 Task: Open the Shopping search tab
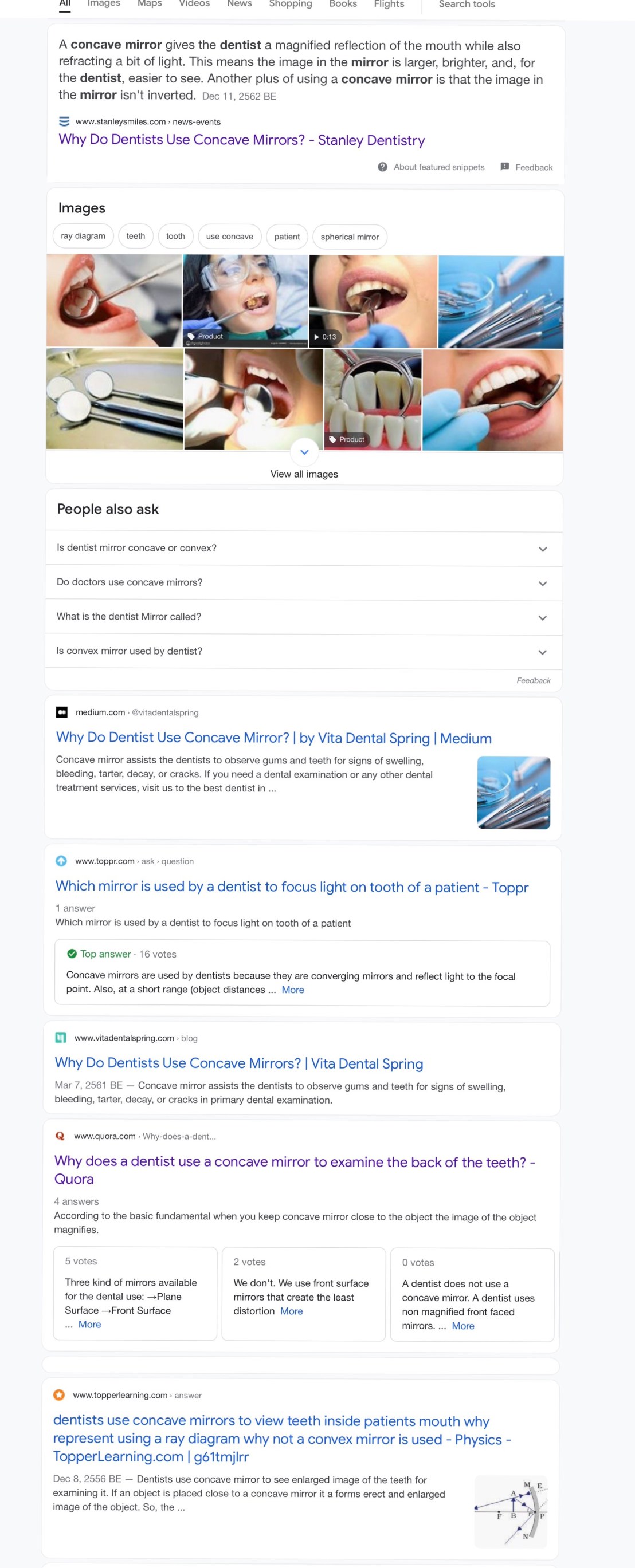(290, 4)
